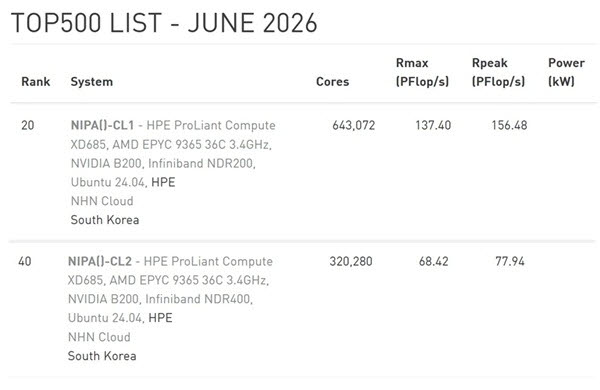Click HPE vendor link in rank 40 row
Screen dimensions: 600x390
(x=160, y=318)
